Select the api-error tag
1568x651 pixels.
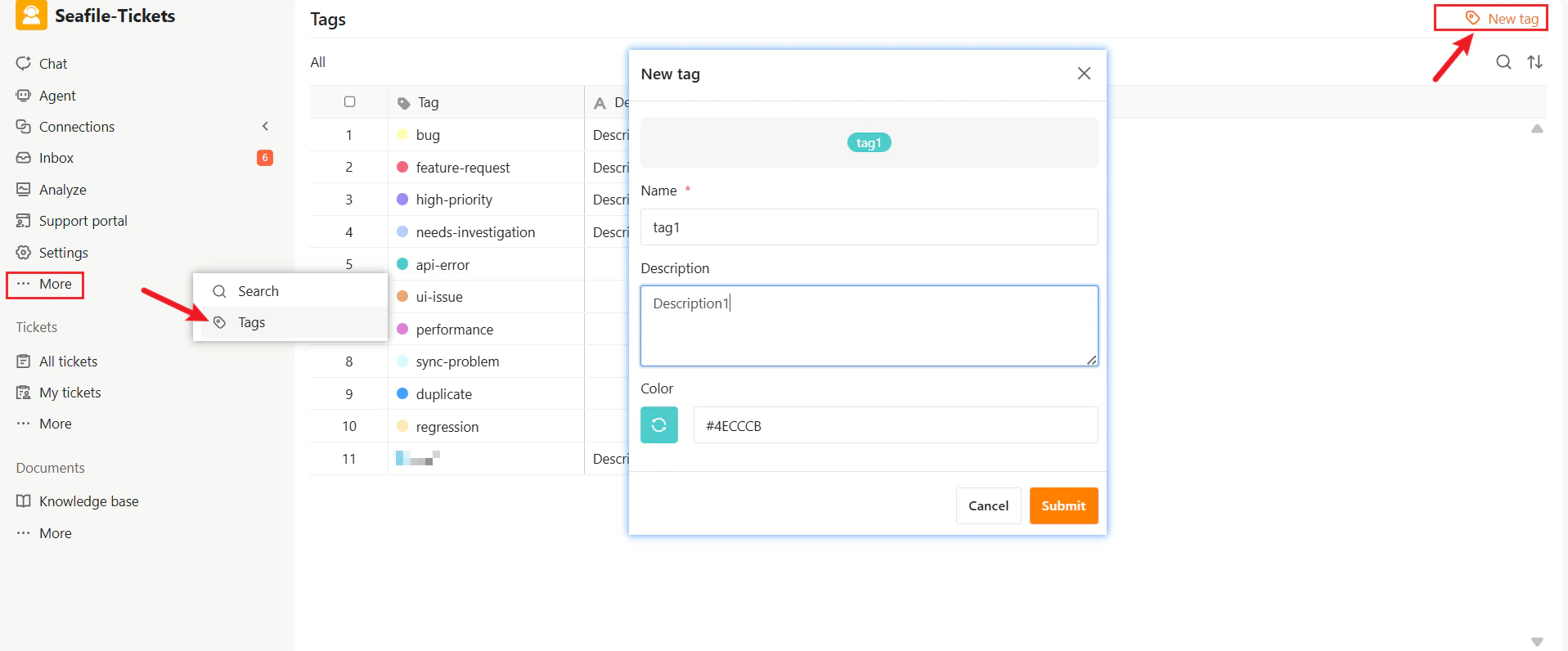tap(443, 265)
